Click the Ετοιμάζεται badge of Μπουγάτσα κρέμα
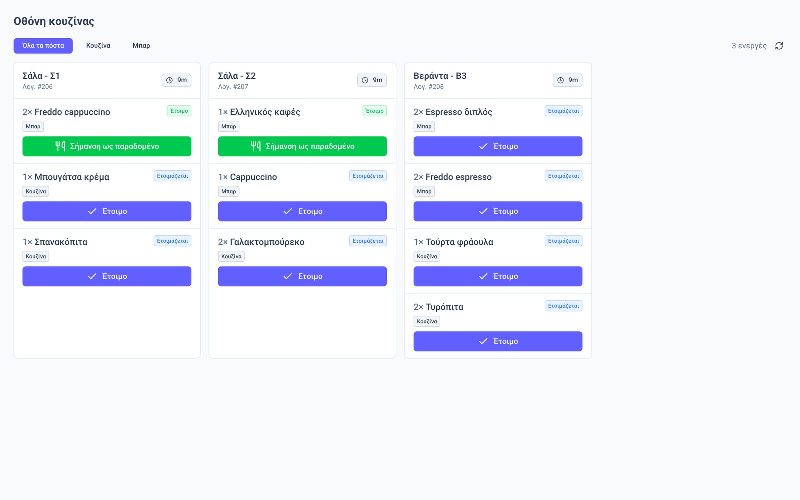This screenshot has width=800, height=500. [x=172, y=176]
